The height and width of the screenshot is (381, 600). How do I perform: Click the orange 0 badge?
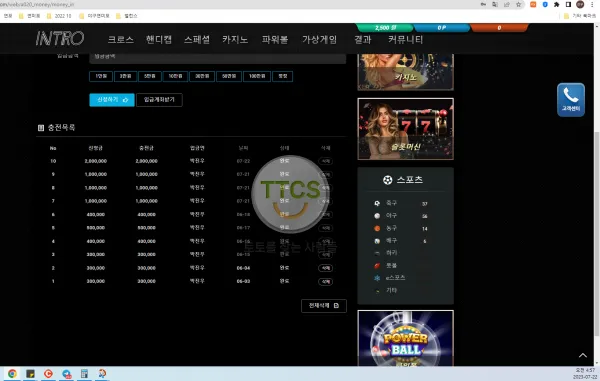pyautogui.click(x=499, y=28)
